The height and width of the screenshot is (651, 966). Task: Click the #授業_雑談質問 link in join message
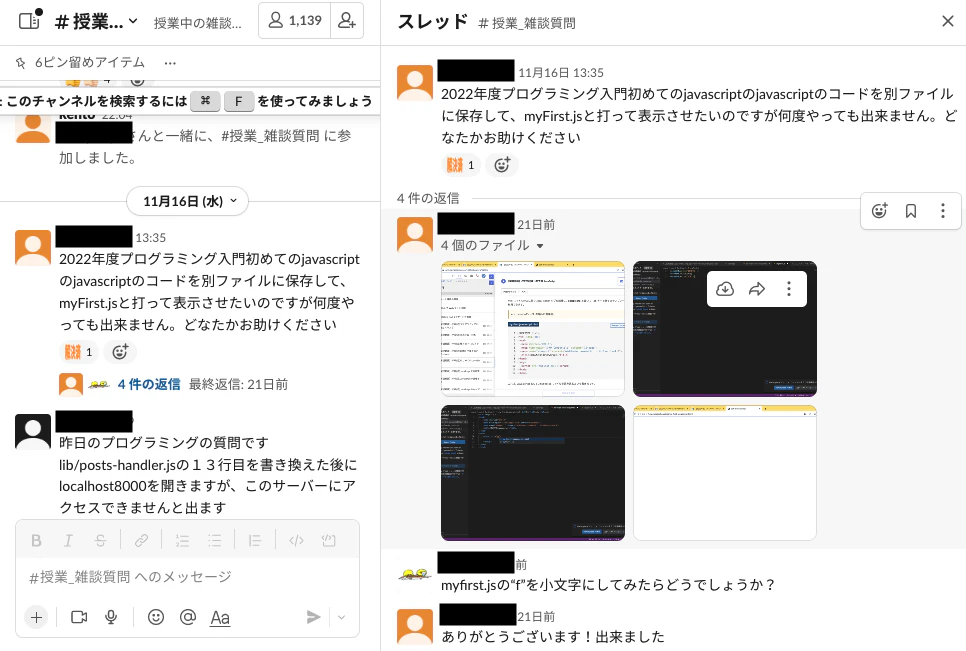pos(270,136)
